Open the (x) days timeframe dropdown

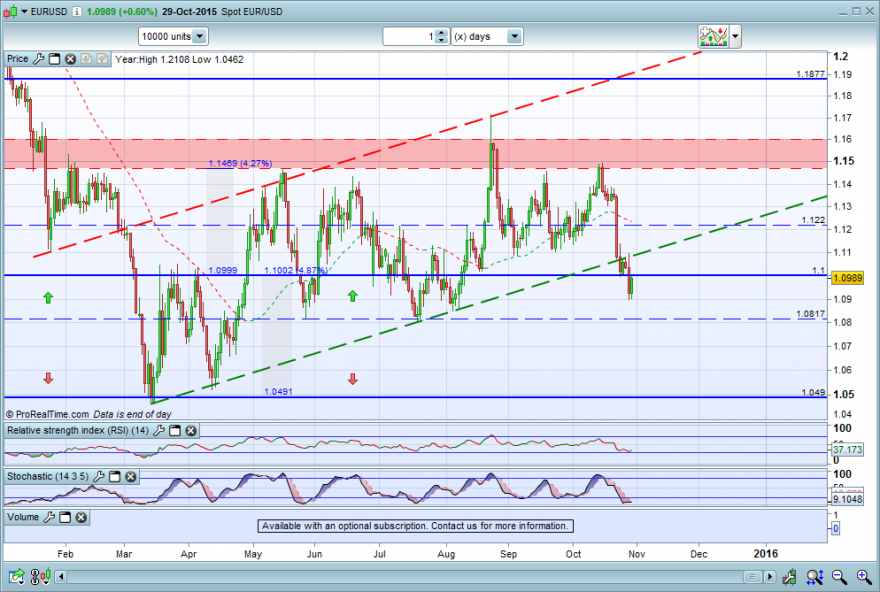coord(514,36)
